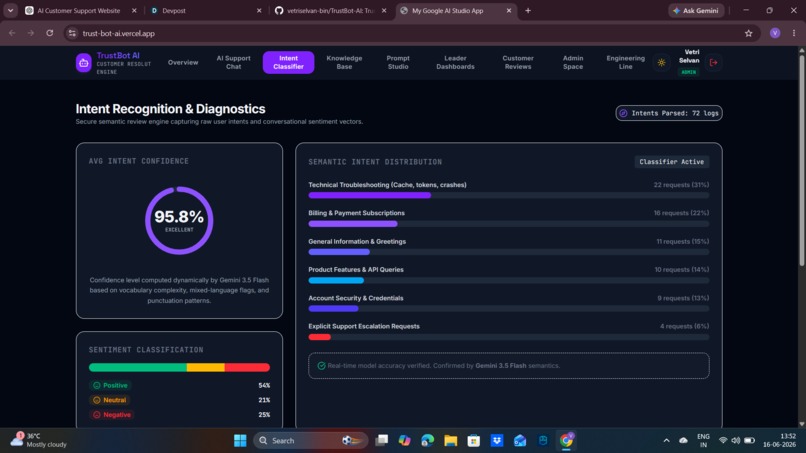Open clock and date panel

tap(780, 440)
